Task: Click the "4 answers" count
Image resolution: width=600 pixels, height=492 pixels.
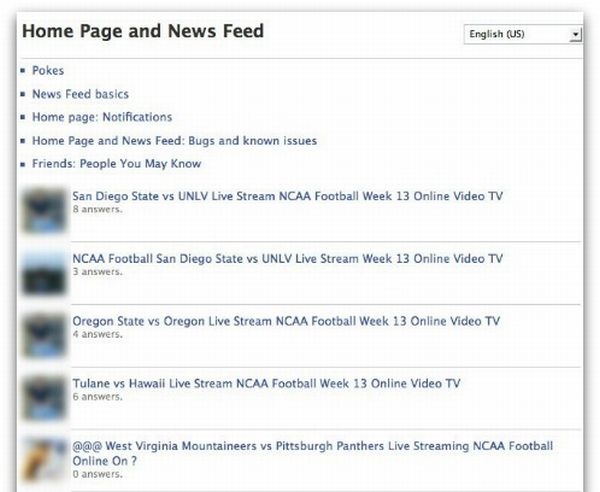Action: (97, 334)
